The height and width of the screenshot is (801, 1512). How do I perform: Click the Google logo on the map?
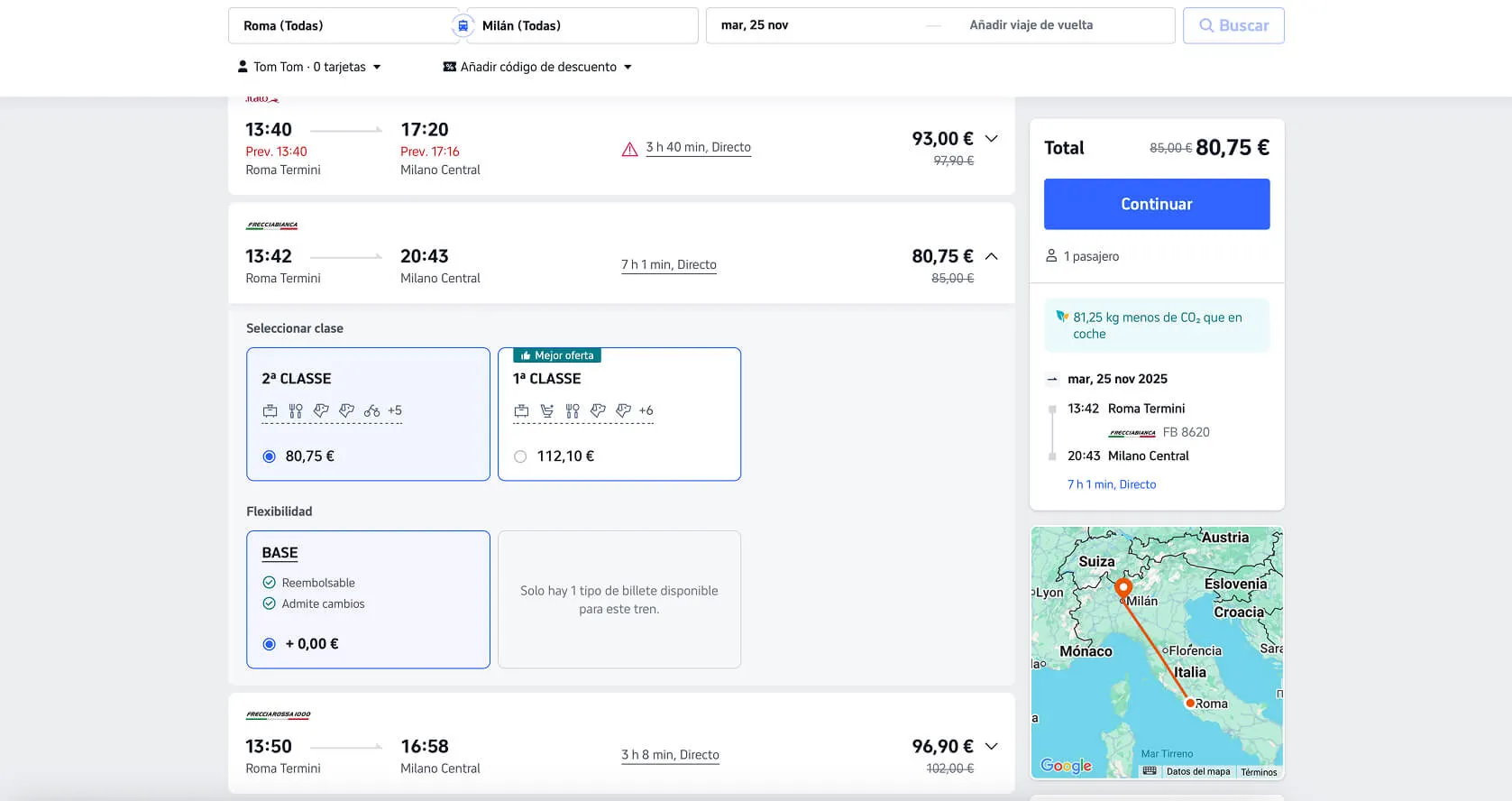tap(1066, 765)
